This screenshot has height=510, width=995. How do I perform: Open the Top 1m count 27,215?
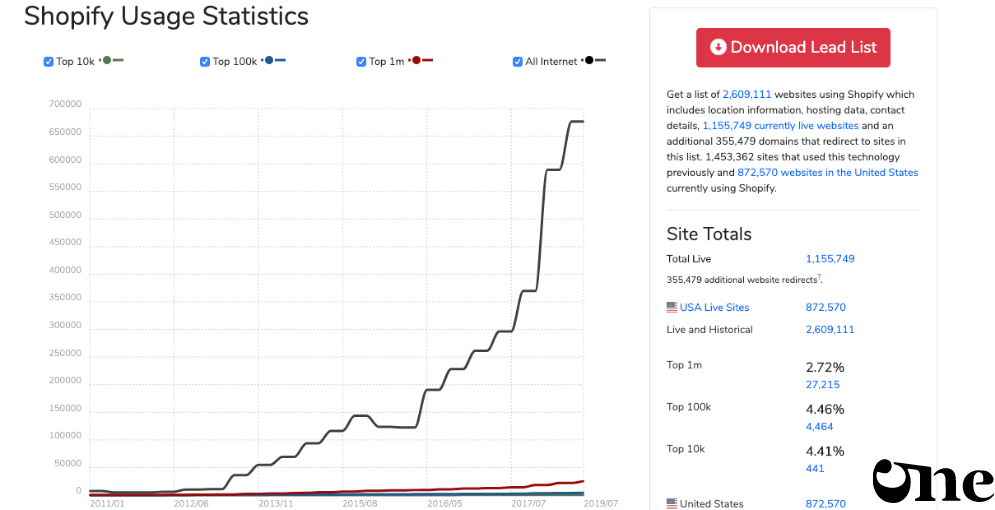point(822,385)
